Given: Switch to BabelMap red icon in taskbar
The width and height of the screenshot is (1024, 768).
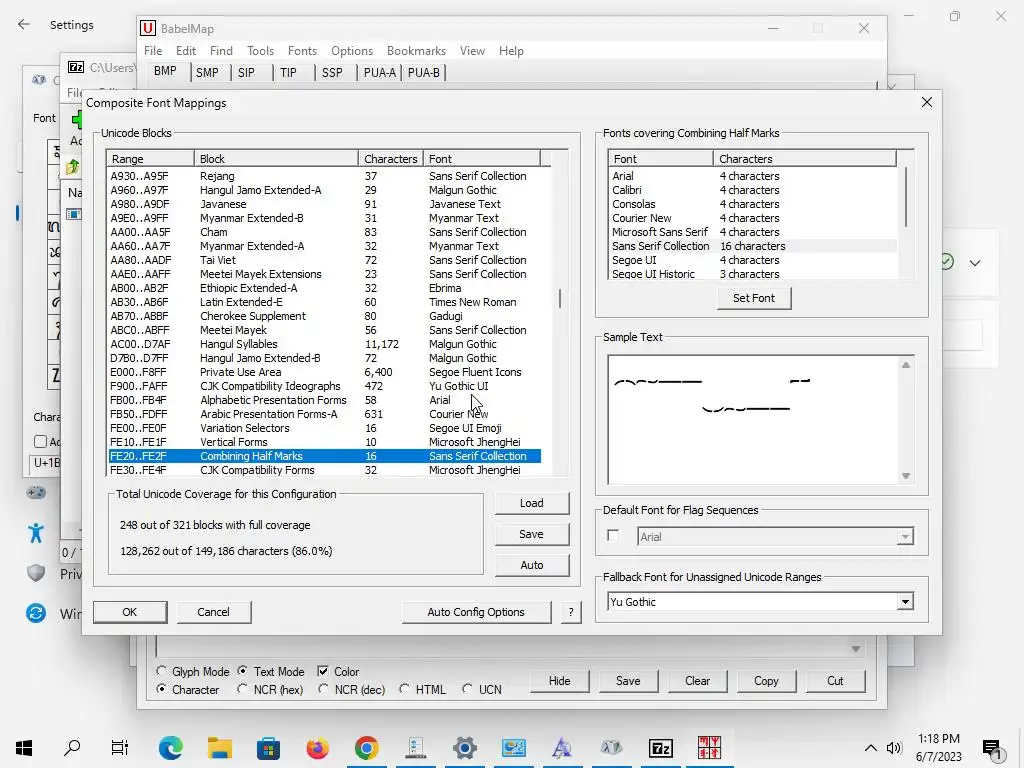Looking at the screenshot, I should coord(709,748).
